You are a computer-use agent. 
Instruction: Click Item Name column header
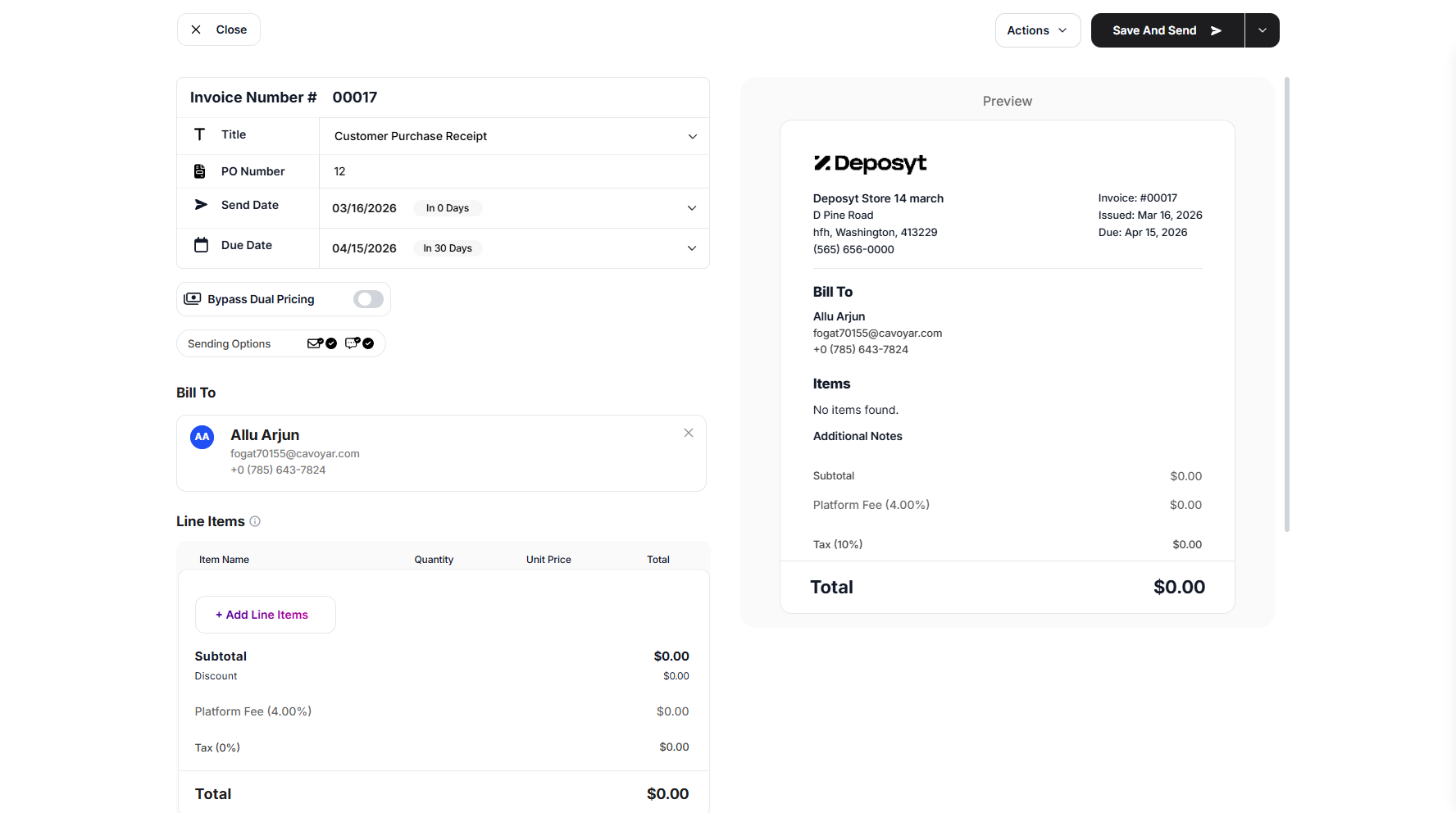[224, 560]
